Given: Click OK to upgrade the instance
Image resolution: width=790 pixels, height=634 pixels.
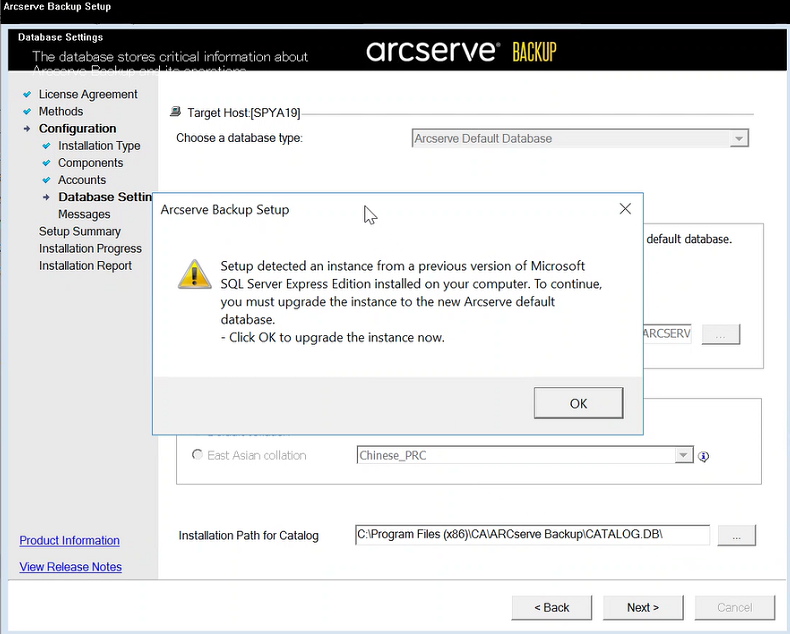Looking at the screenshot, I should pos(578,403).
